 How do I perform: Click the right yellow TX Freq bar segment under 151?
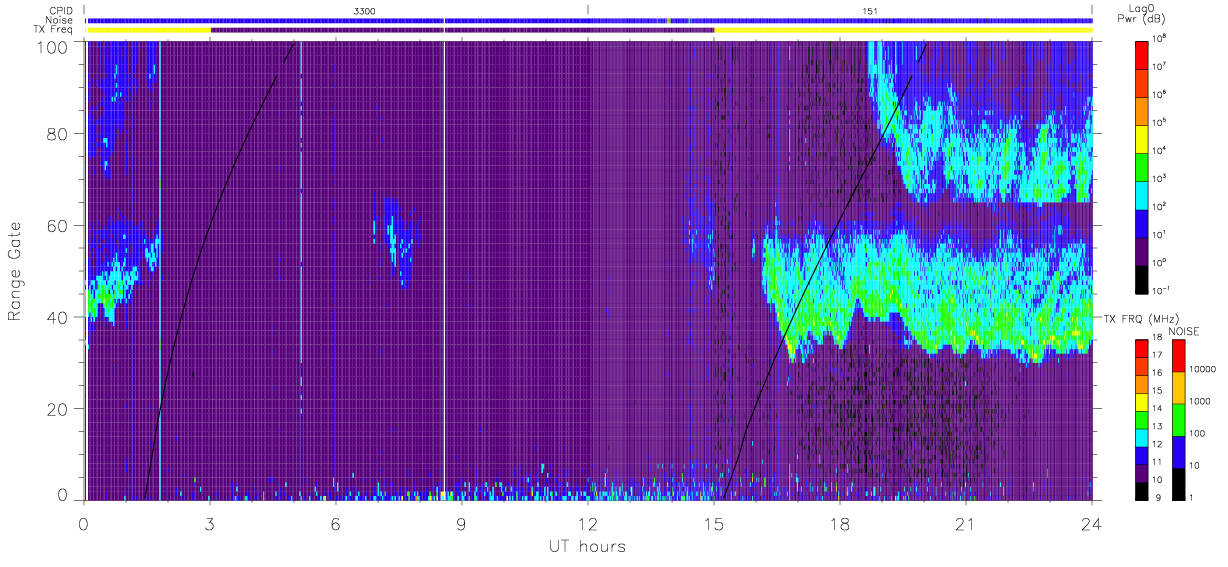[903, 30]
